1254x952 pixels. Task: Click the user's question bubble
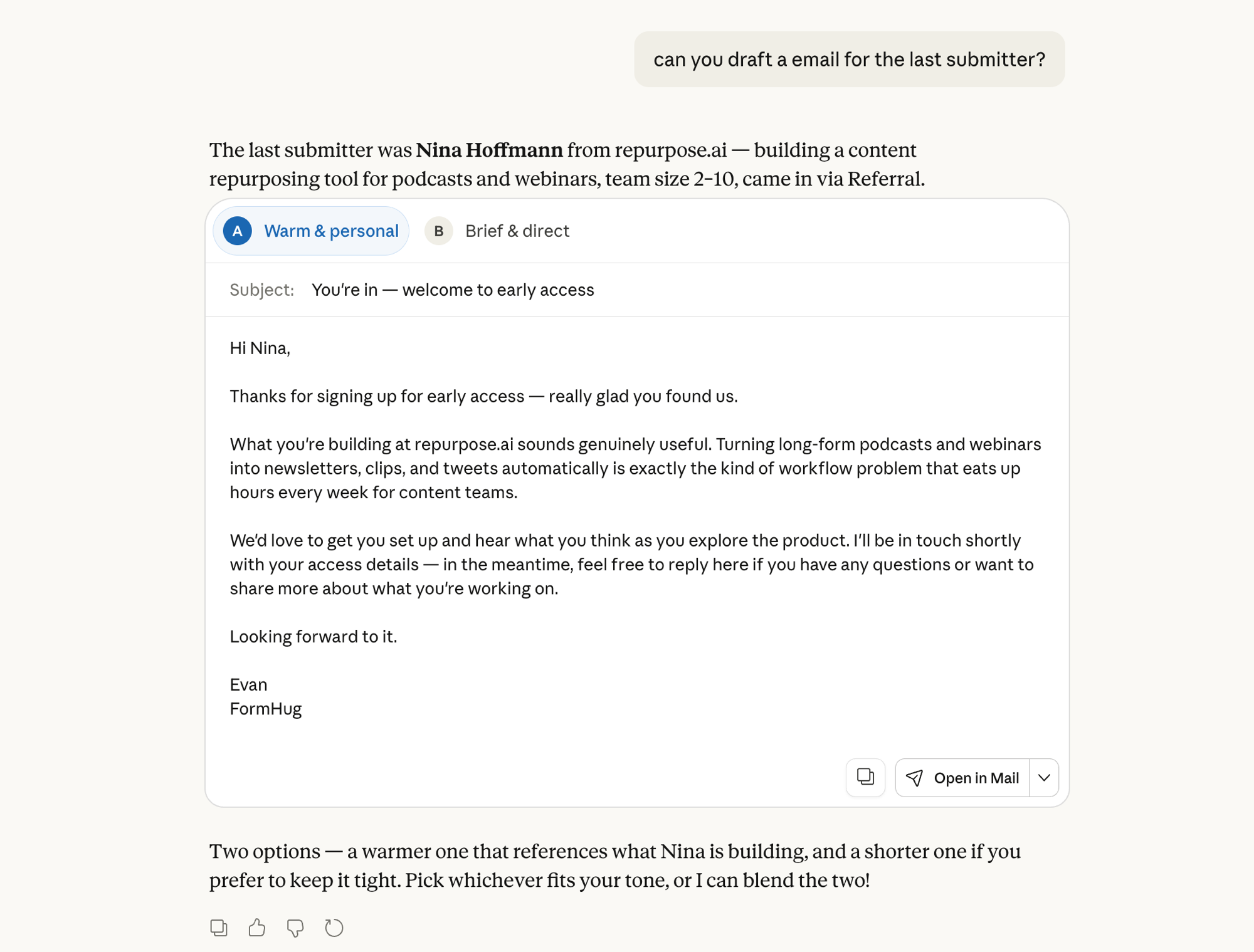point(850,59)
